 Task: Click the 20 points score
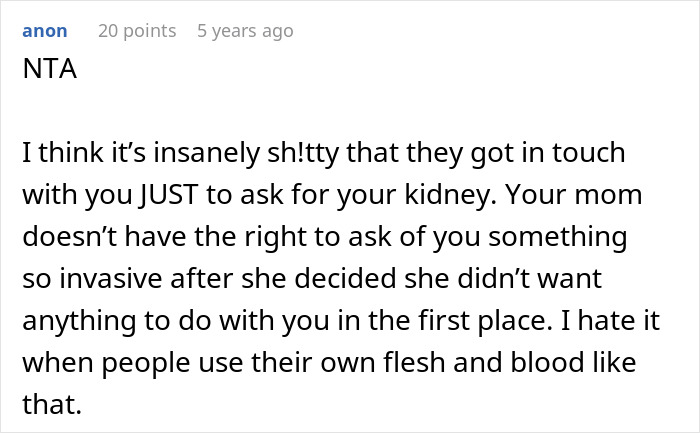point(136,31)
